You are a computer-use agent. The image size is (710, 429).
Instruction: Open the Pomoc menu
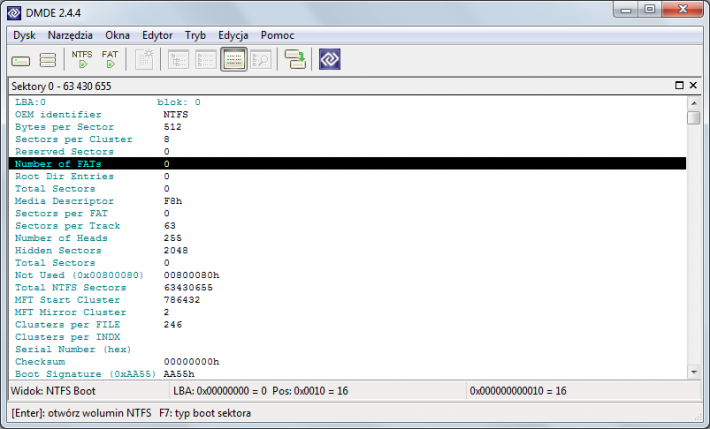[277, 35]
